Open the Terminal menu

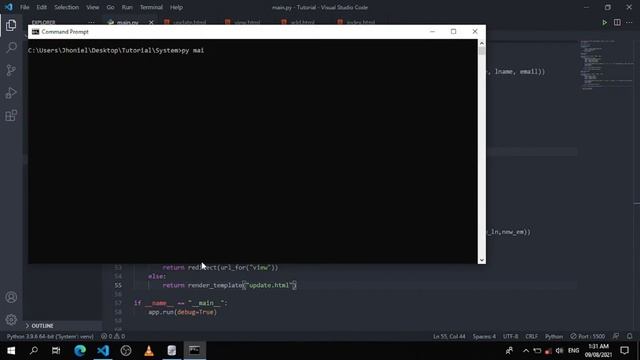click(x=151, y=7)
